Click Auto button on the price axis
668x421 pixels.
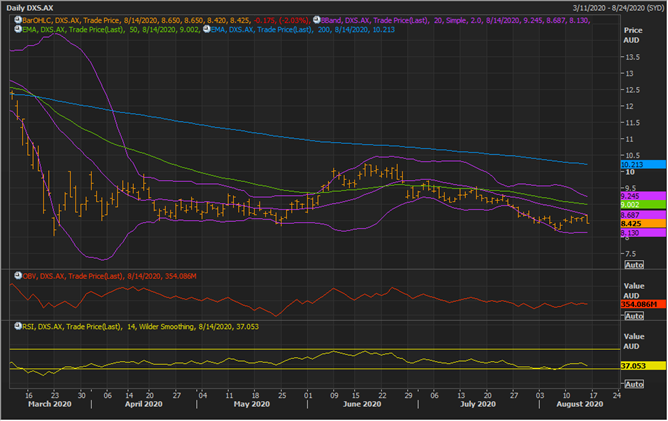(x=634, y=265)
